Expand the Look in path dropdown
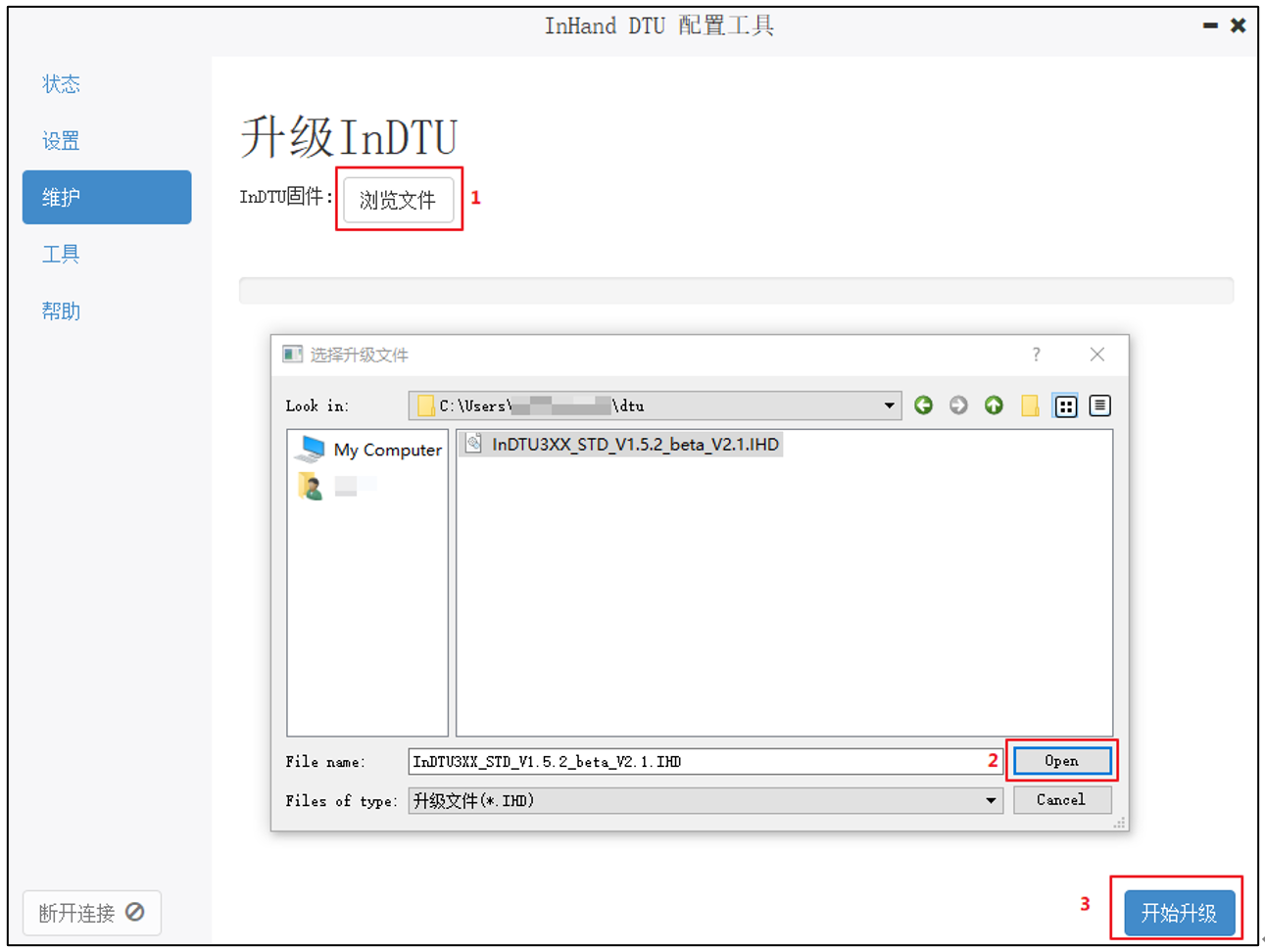This screenshot has height=952, width=1265. [x=889, y=405]
